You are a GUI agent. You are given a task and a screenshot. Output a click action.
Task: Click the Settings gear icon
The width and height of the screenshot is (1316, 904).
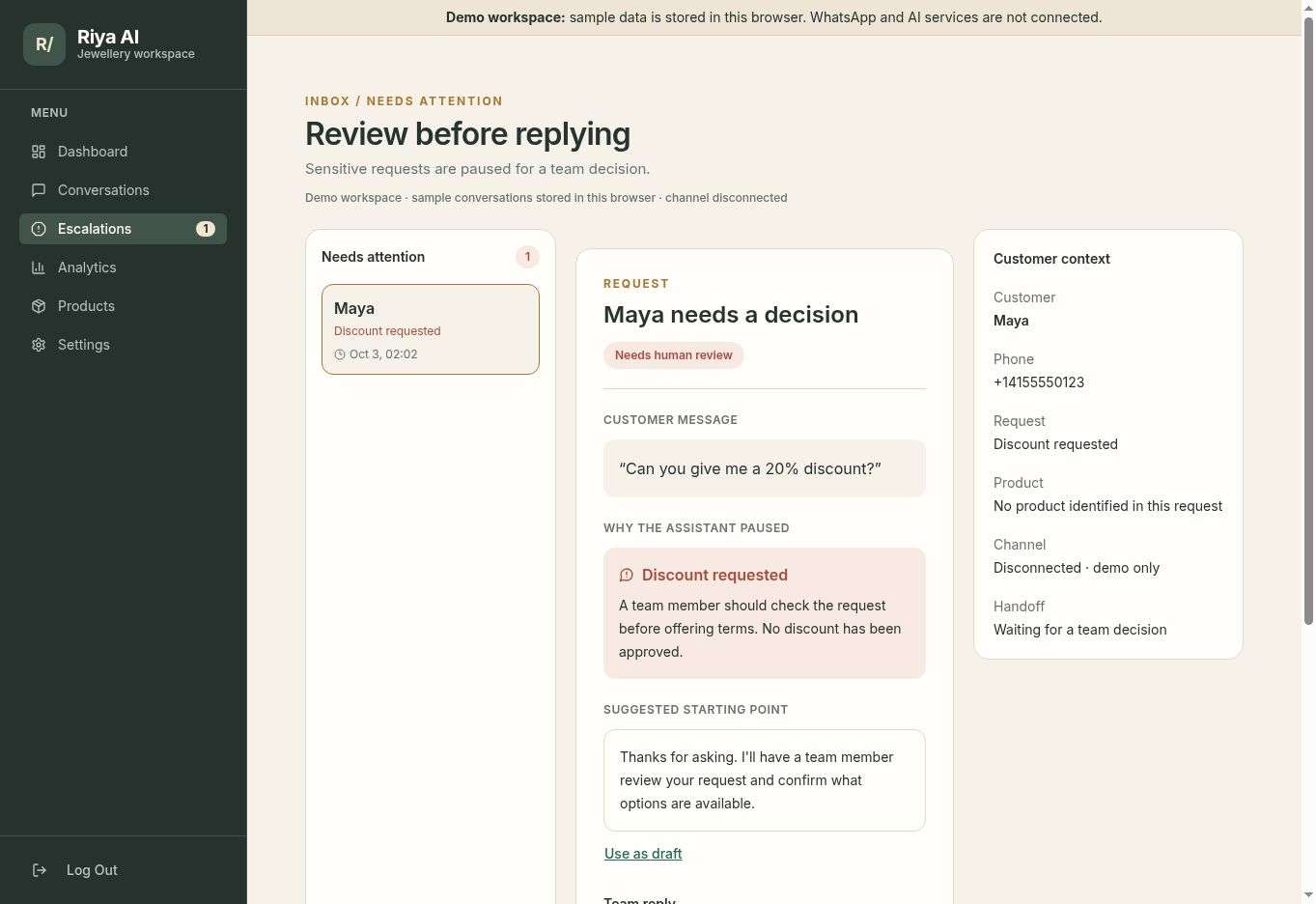39,345
